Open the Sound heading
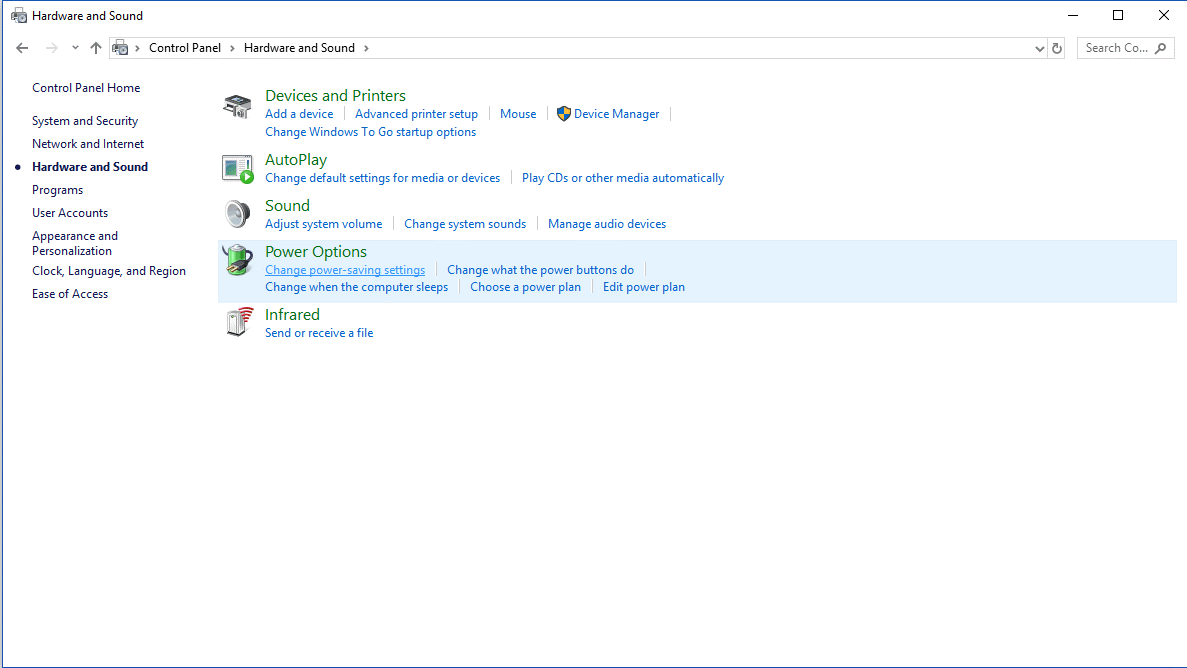 tap(287, 205)
